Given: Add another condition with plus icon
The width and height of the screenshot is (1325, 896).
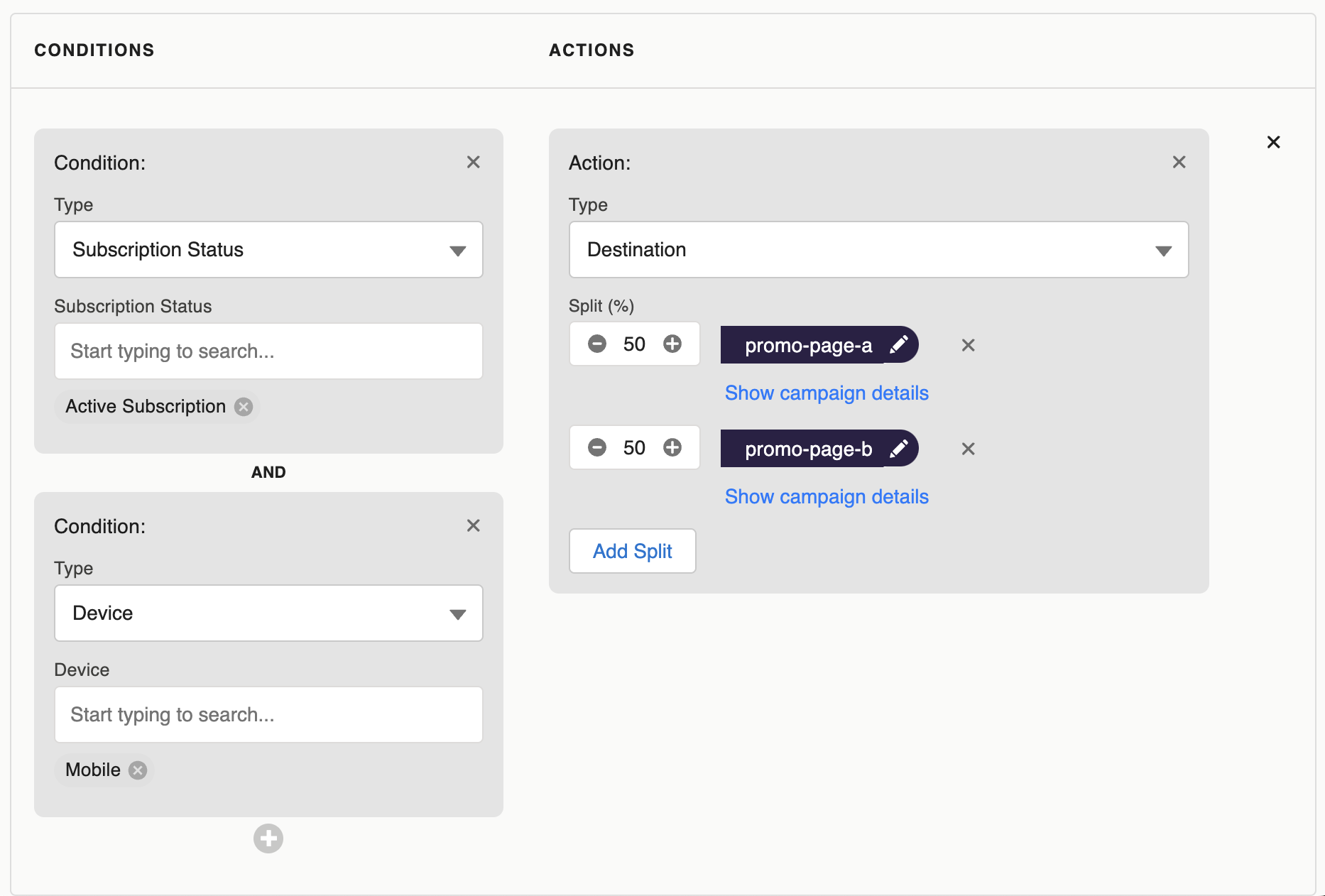Looking at the screenshot, I should (x=268, y=838).
